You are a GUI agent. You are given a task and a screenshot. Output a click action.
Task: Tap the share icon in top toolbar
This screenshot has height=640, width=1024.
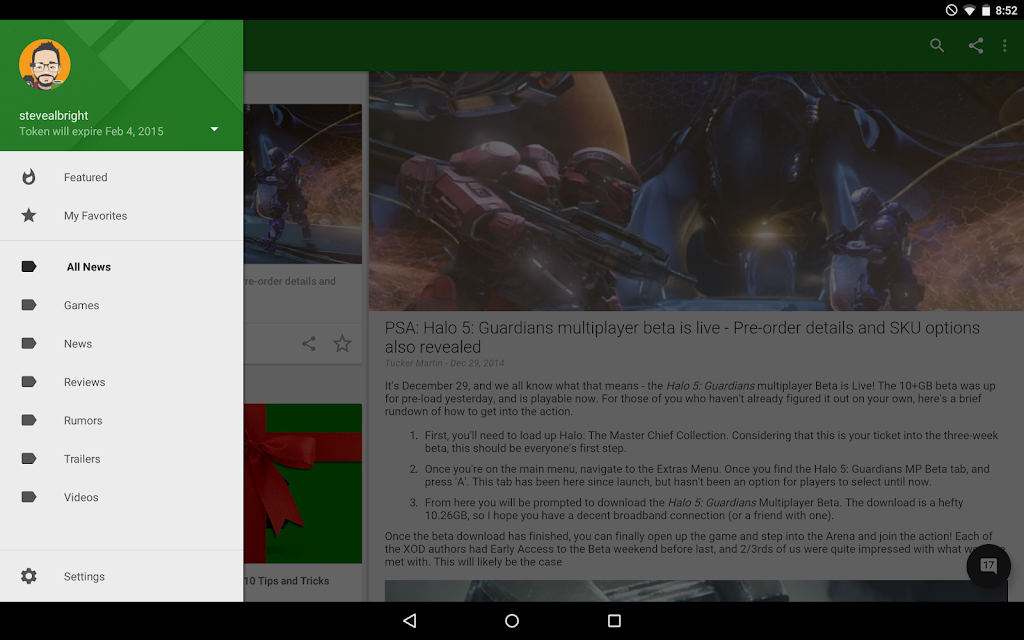976,45
